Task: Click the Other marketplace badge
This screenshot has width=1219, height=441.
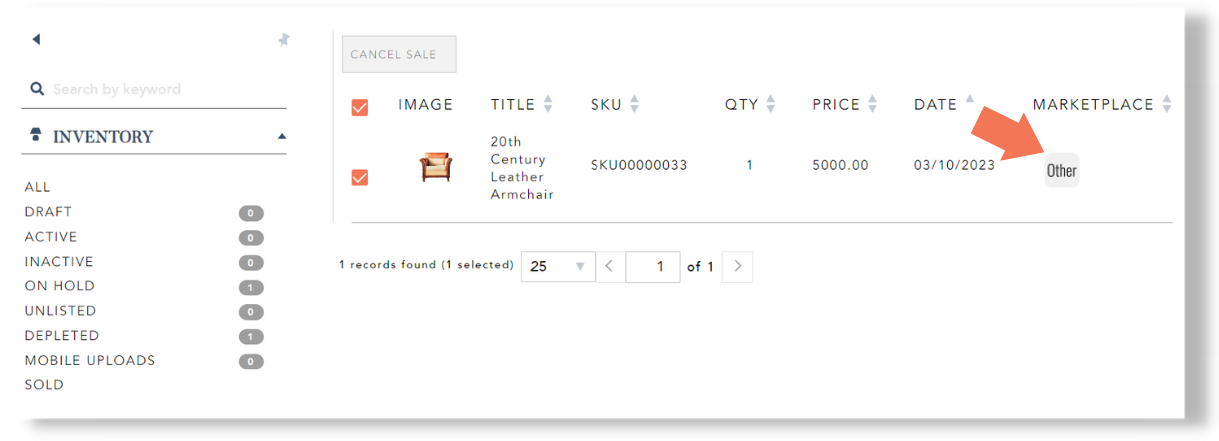Action: tap(1061, 170)
